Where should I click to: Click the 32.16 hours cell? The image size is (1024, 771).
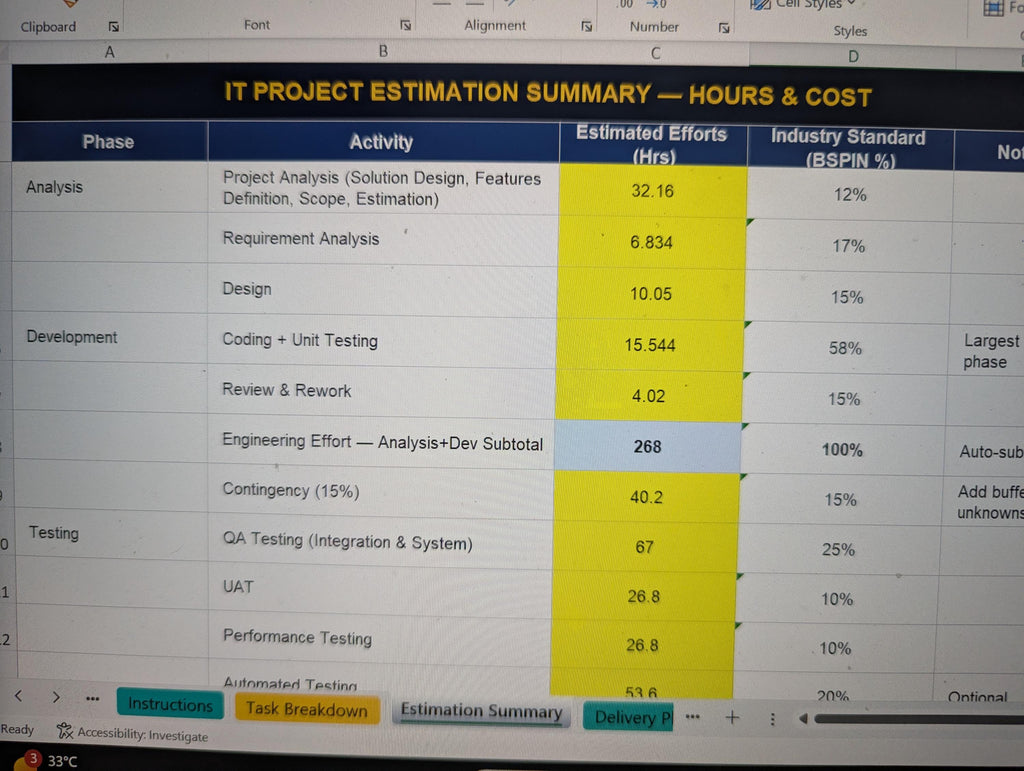pos(653,191)
